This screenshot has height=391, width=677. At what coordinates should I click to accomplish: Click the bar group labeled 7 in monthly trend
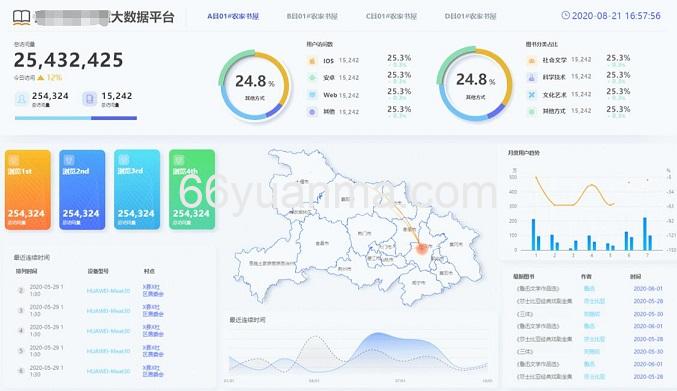point(647,233)
